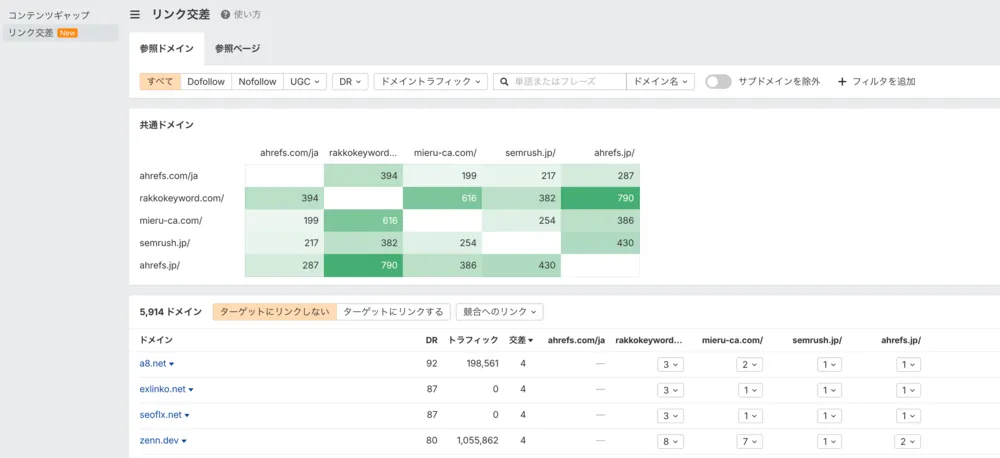This screenshot has height=458, width=1000.
Task: Click the 5,914 ドメイン count text
Action: click(171, 312)
